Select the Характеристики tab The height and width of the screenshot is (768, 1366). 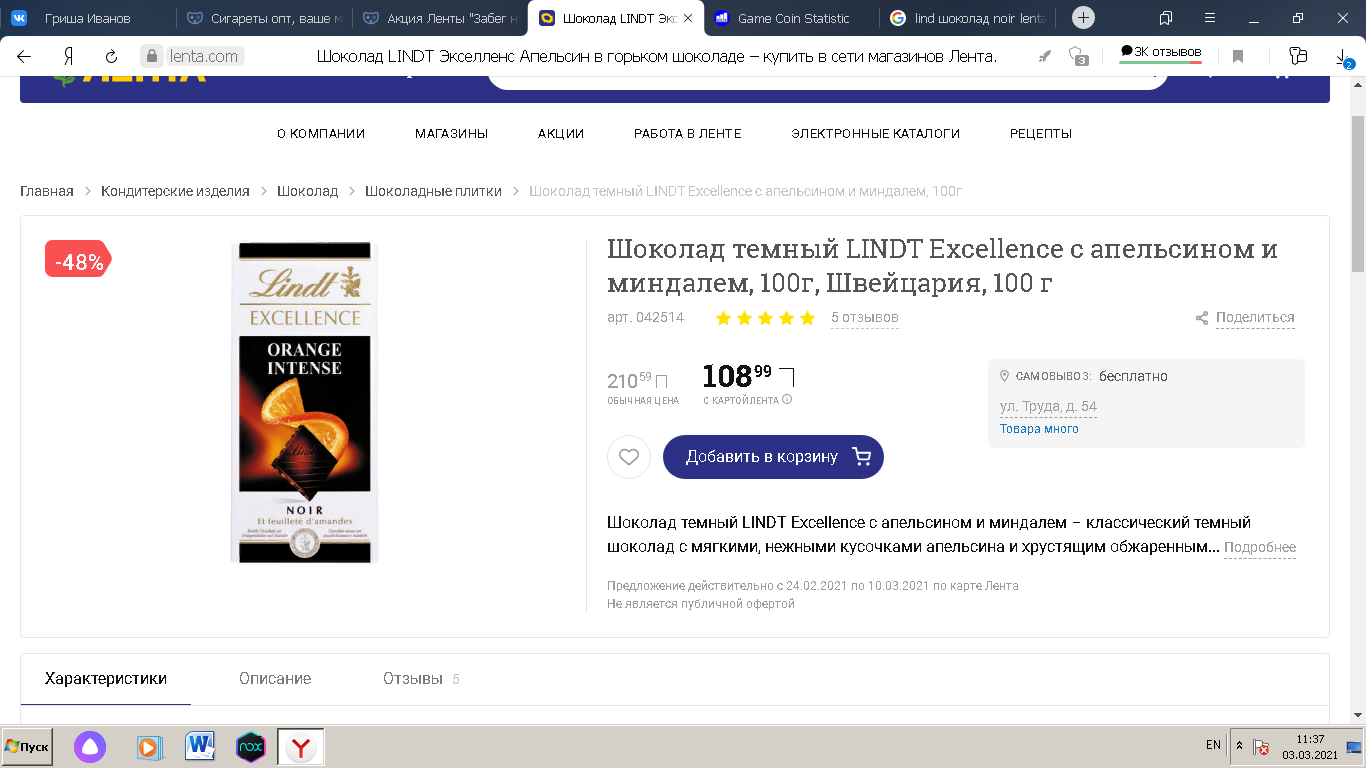pos(106,679)
